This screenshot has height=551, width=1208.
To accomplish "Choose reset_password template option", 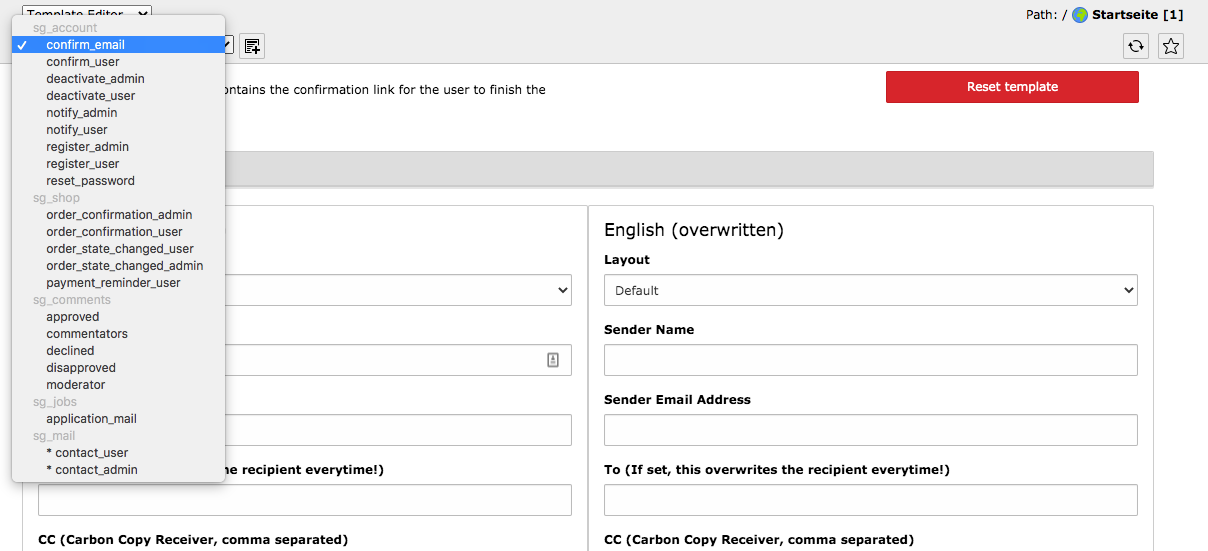I will pyautogui.click(x=90, y=181).
